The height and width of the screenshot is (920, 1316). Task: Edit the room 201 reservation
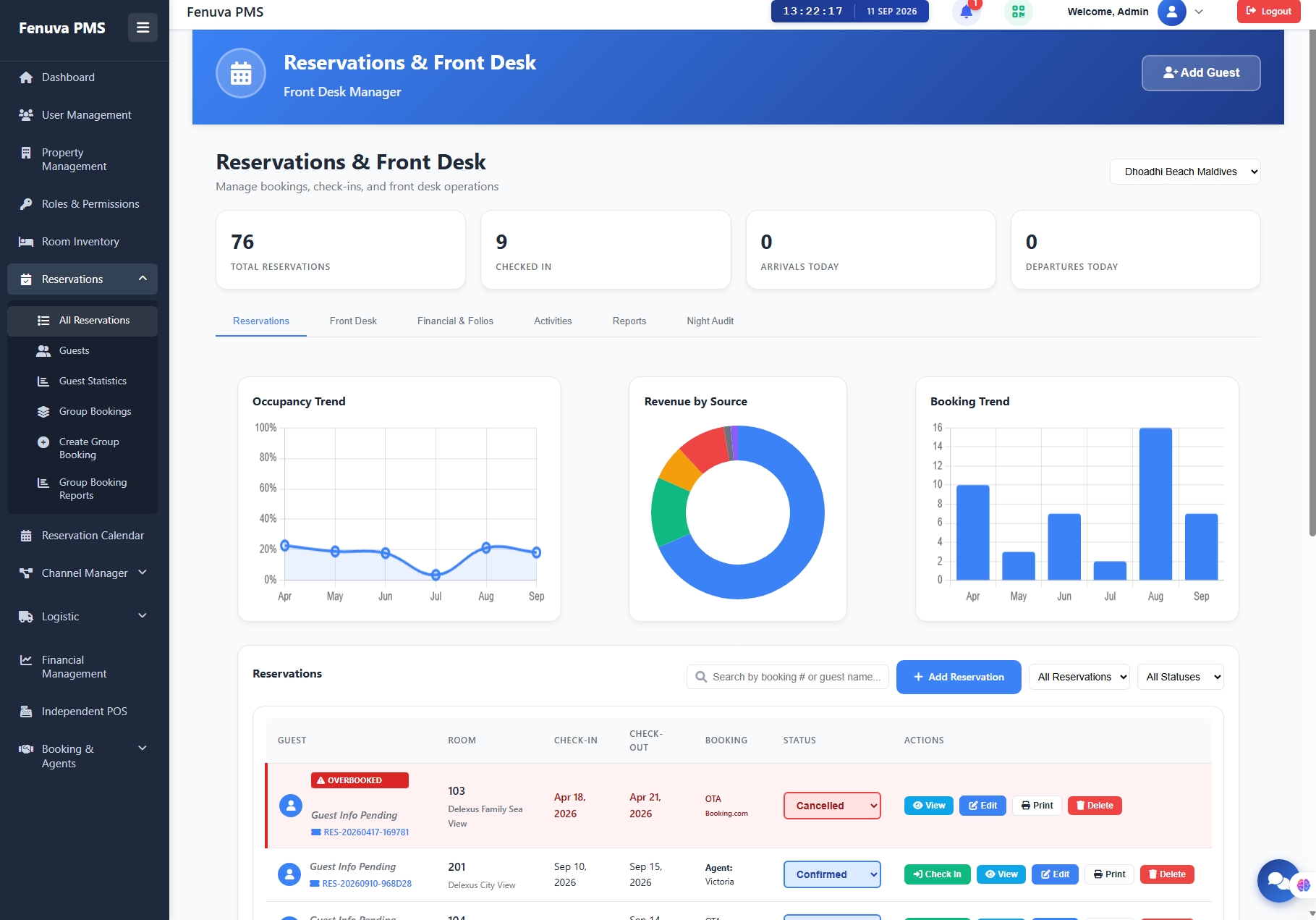click(1055, 874)
